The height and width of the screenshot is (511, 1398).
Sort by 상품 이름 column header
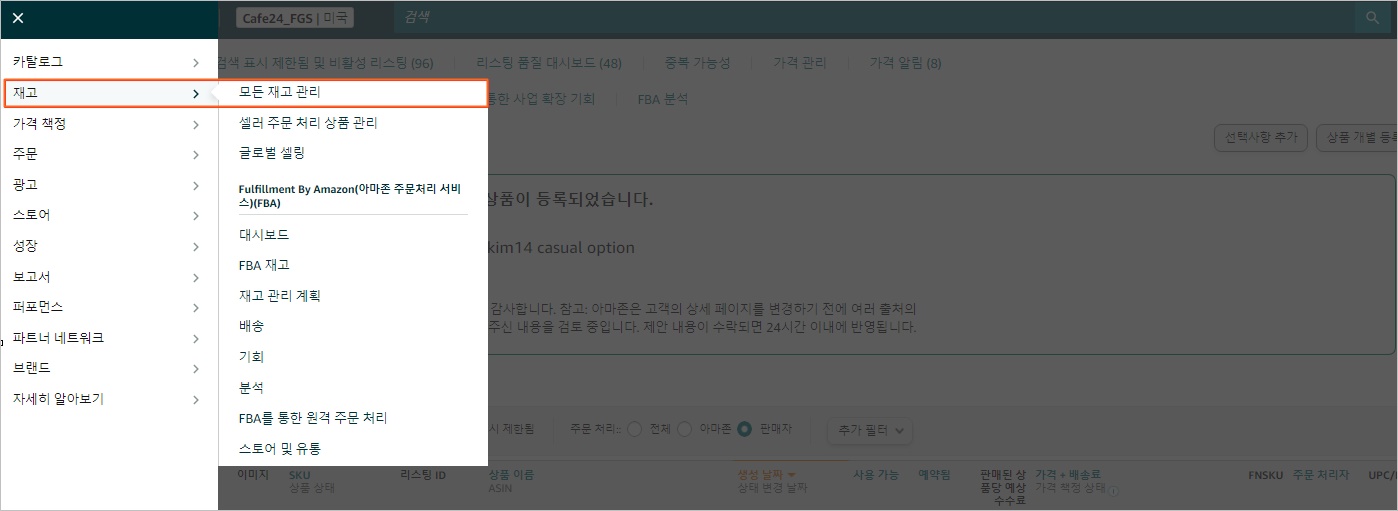(511, 475)
